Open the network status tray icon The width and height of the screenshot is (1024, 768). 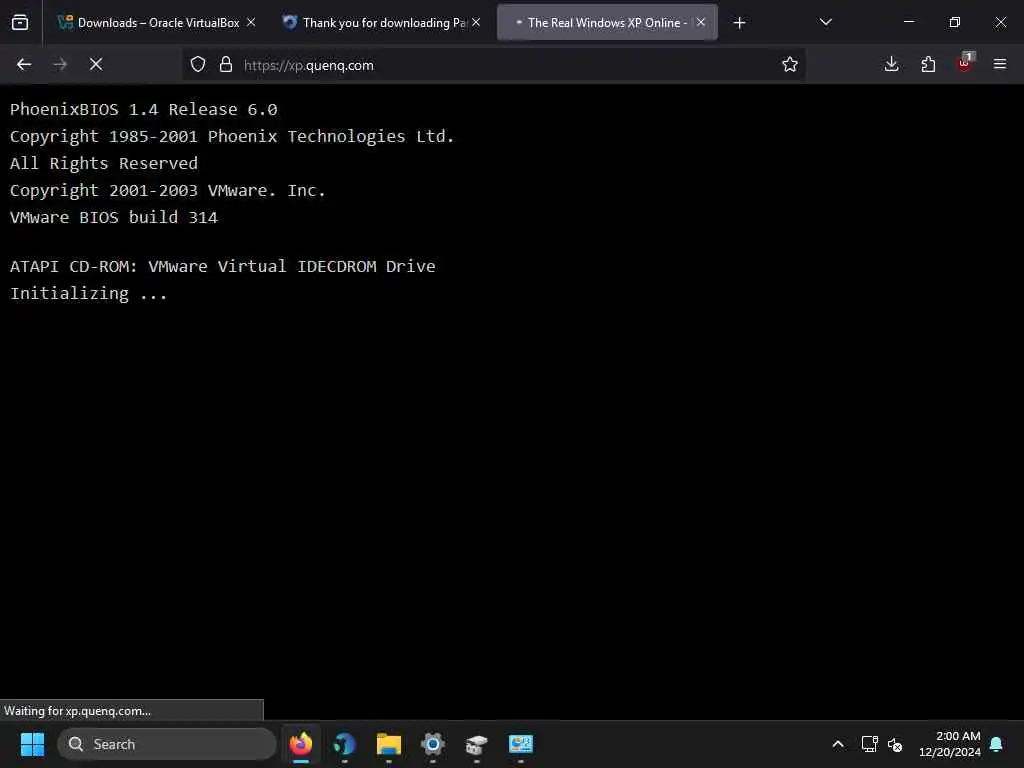pos(869,744)
